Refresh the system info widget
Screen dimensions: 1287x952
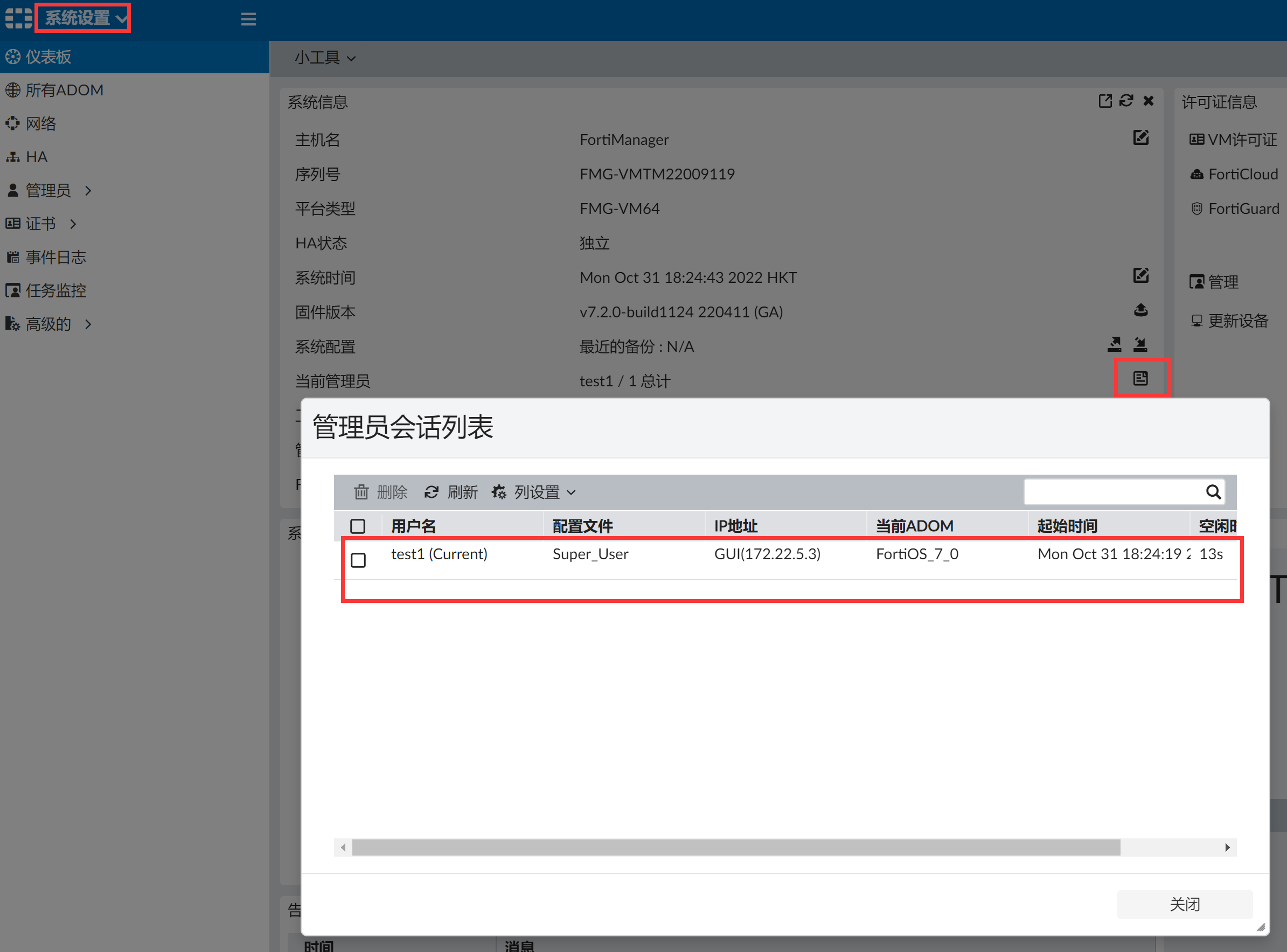[1126, 101]
